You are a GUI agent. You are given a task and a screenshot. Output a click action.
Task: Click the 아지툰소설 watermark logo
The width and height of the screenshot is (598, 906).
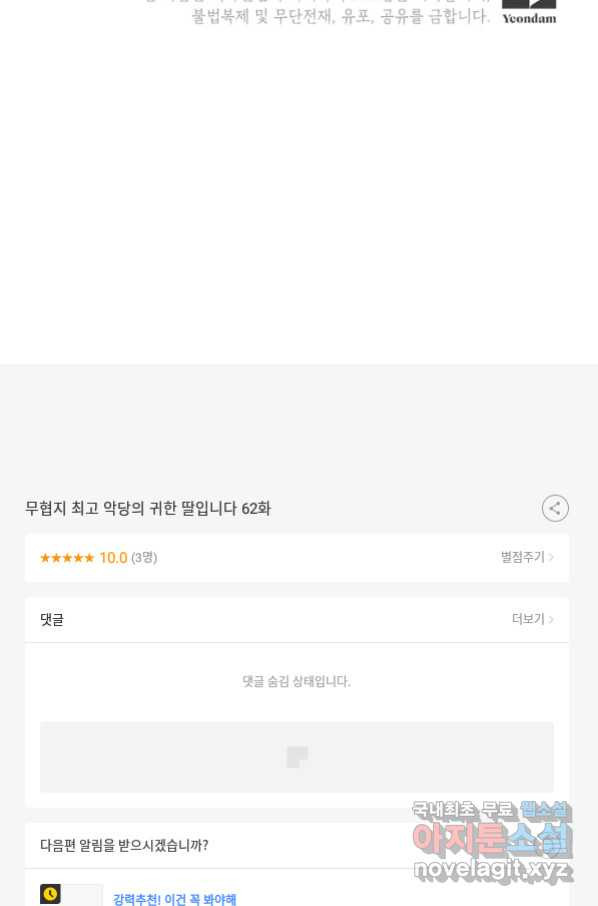(492, 839)
